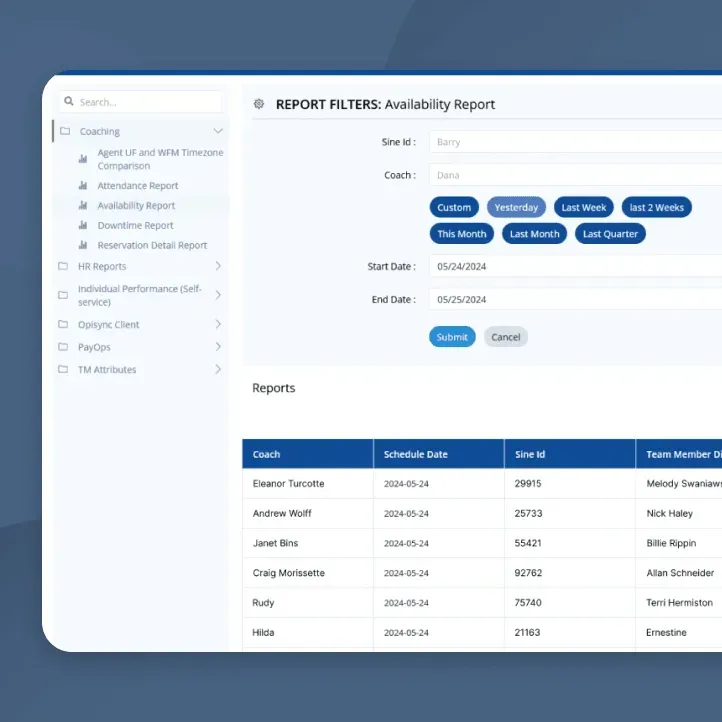Image resolution: width=722 pixels, height=722 pixels.
Task: Choose the Yesterday date range
Action: tap(516, 207)
